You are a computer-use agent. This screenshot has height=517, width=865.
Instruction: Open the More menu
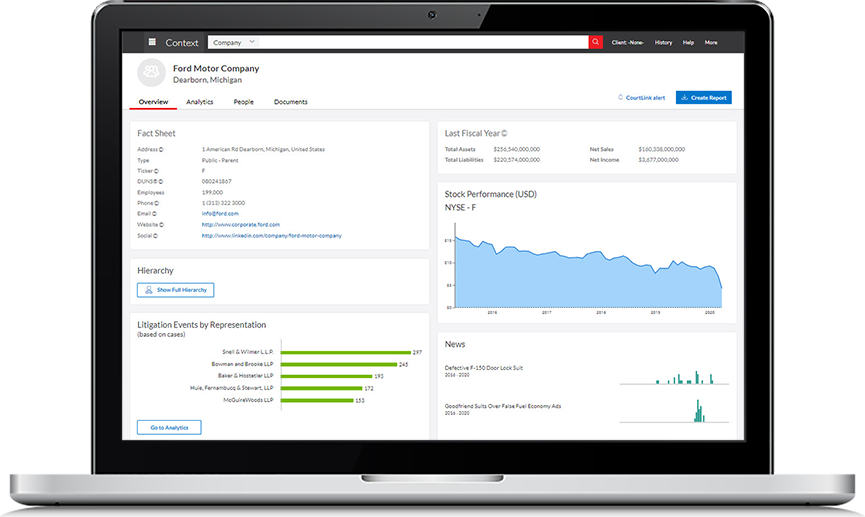pyautogui.click(x=711, y=42)
